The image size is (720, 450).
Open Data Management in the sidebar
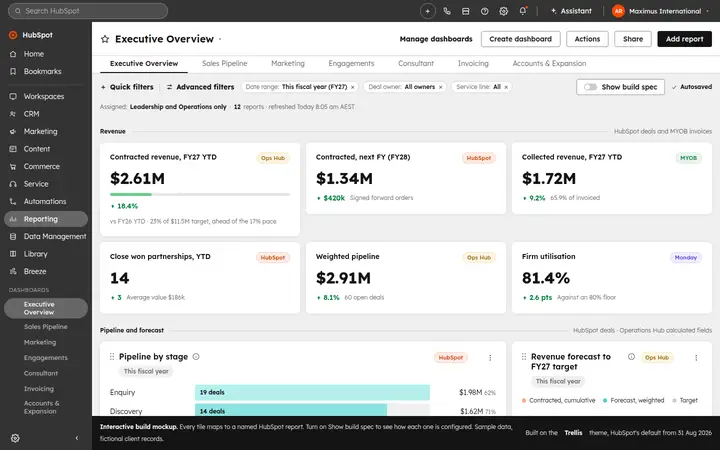click(x=46, y=236)
